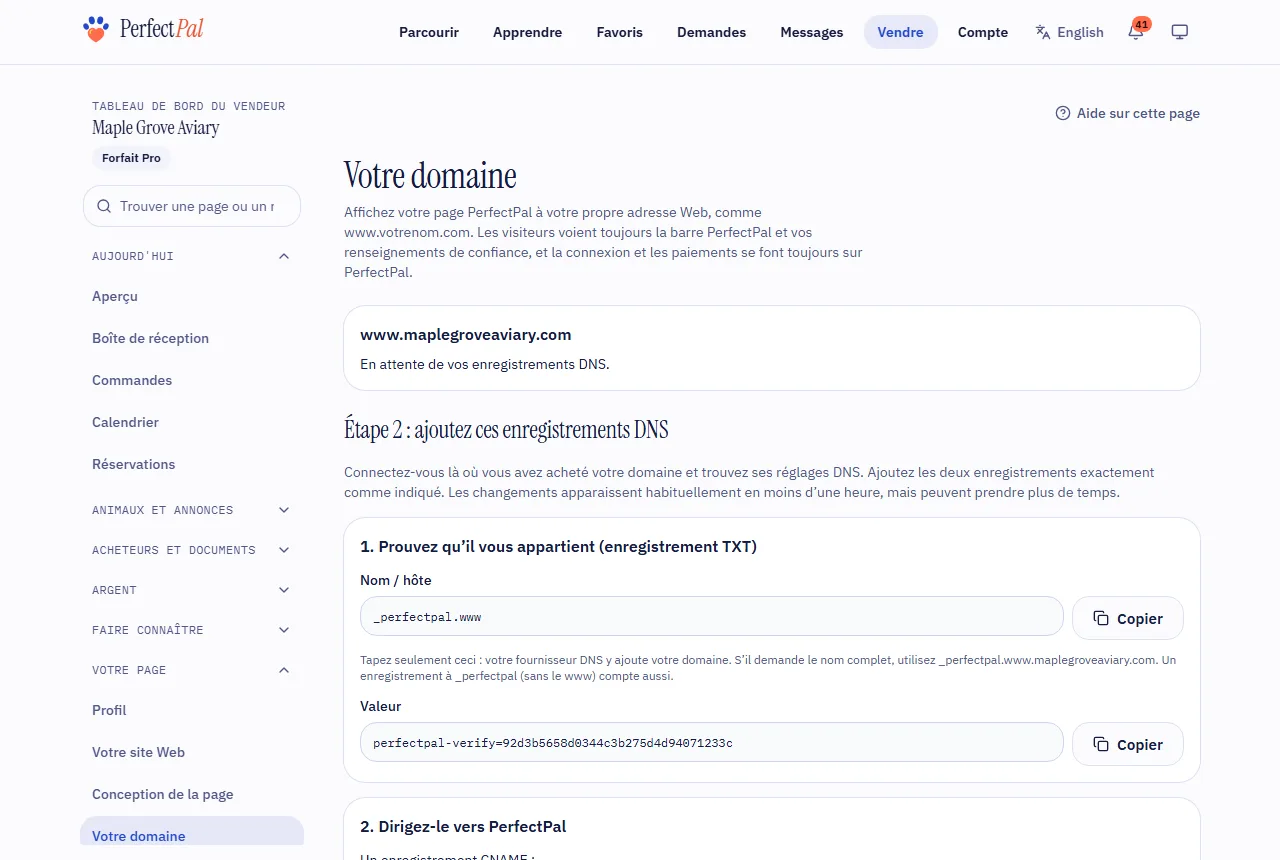Viewport: 1280px width, 860px height.
Task: Click the Maple Grove Aviary seller name
Action: click(156, 128)
